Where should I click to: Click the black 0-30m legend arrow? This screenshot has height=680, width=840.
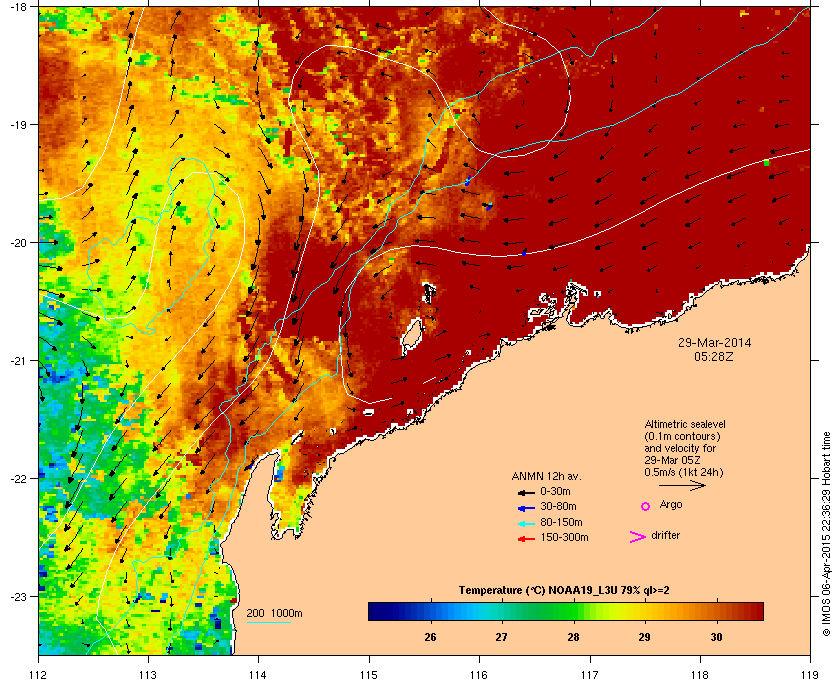point(526,492)
